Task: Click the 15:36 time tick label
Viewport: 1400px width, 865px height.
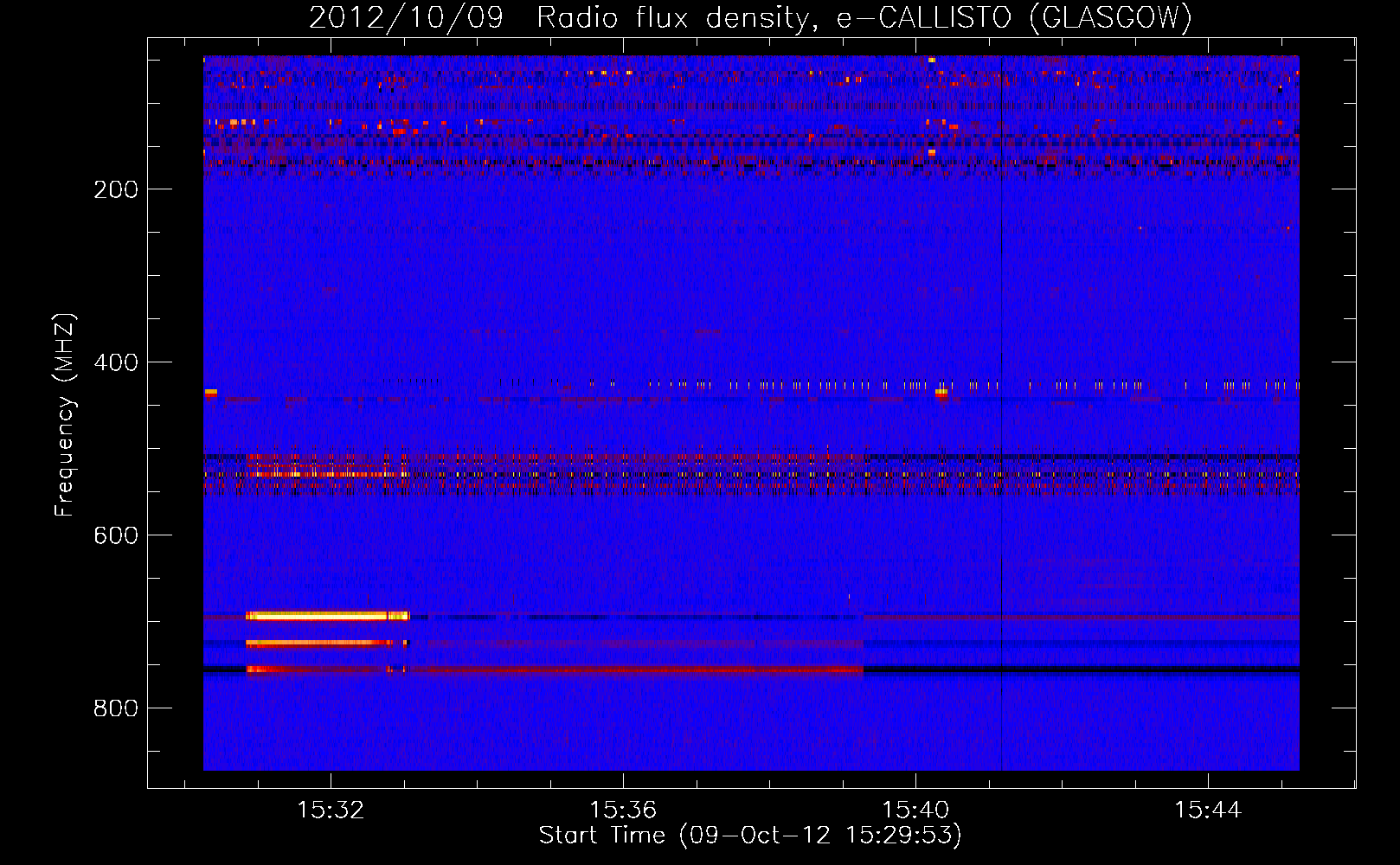Action: (x=623, y=811)
